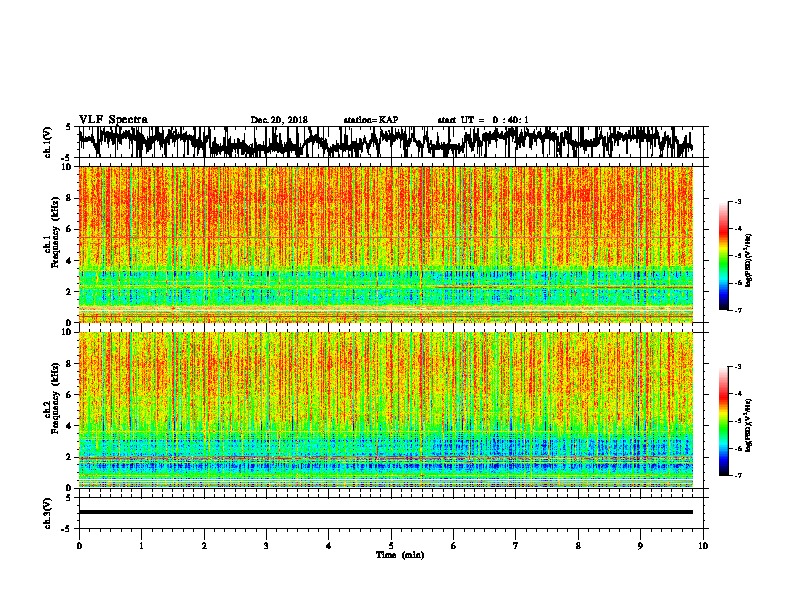Select the date label 'Dec. 20, 2018'

(279, 120)
